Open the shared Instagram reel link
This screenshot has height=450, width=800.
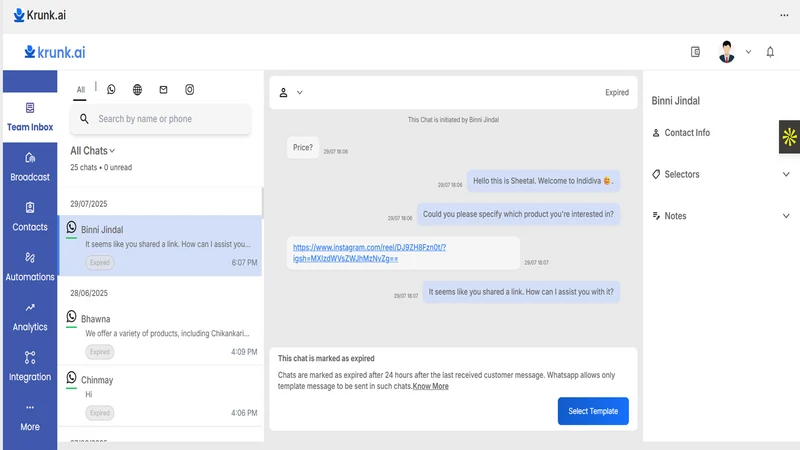click(x=369, y=253)
